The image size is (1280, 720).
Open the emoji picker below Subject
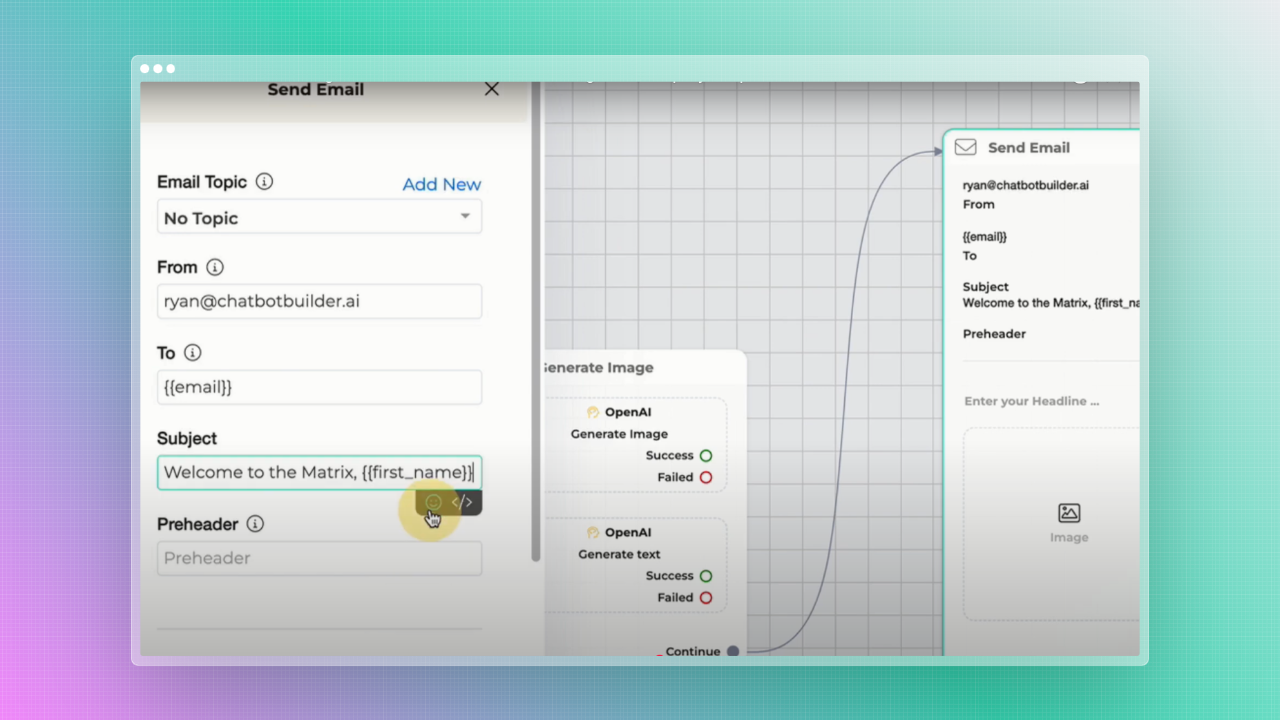pyautogui.click(x=433, y=503)
